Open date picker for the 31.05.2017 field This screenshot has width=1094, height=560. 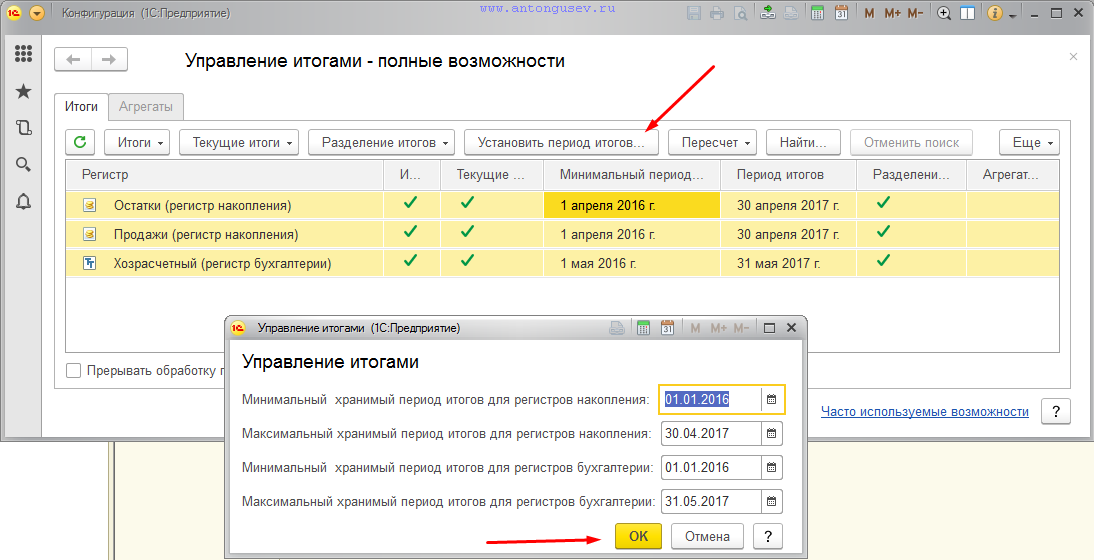pos(772,501)
